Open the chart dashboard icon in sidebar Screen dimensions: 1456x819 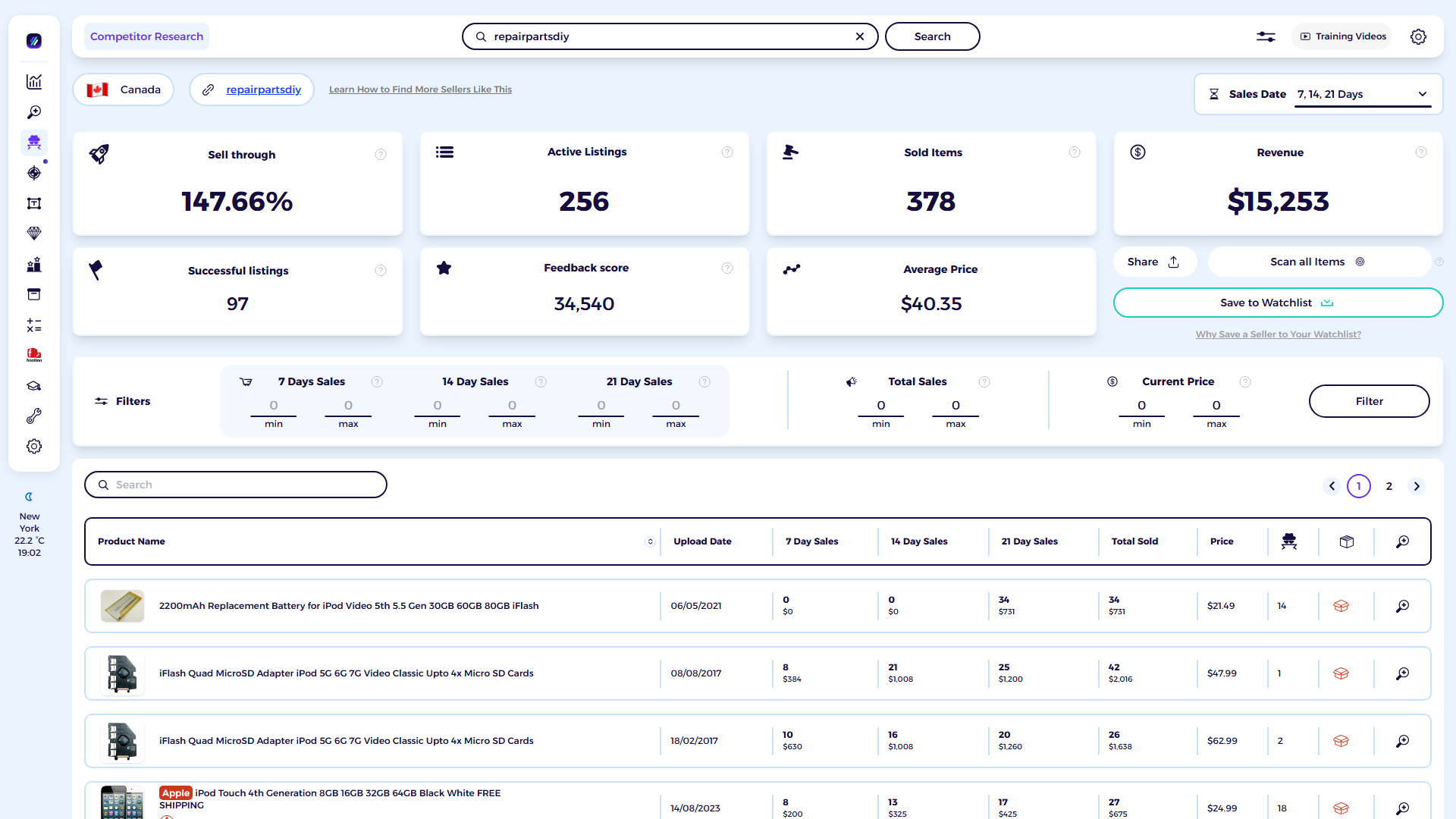coord(34,82)
